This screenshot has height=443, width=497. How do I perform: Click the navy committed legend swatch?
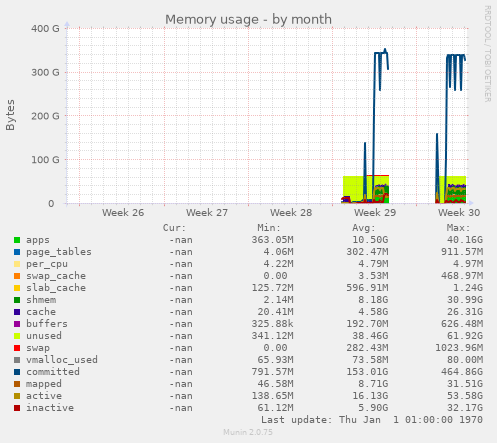click(x=17, y=372)
